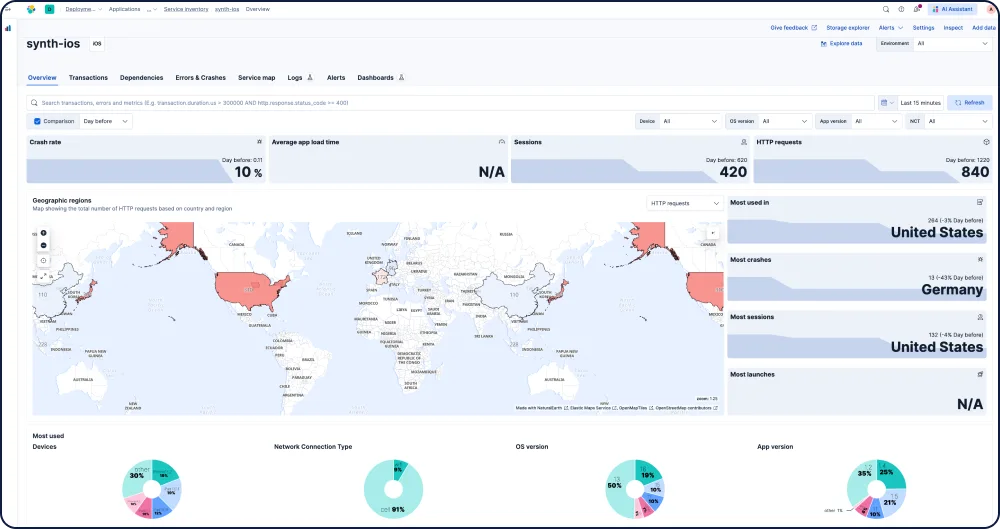Click the map fit-to-data icon
The image size is (1000, 529).
43,260
